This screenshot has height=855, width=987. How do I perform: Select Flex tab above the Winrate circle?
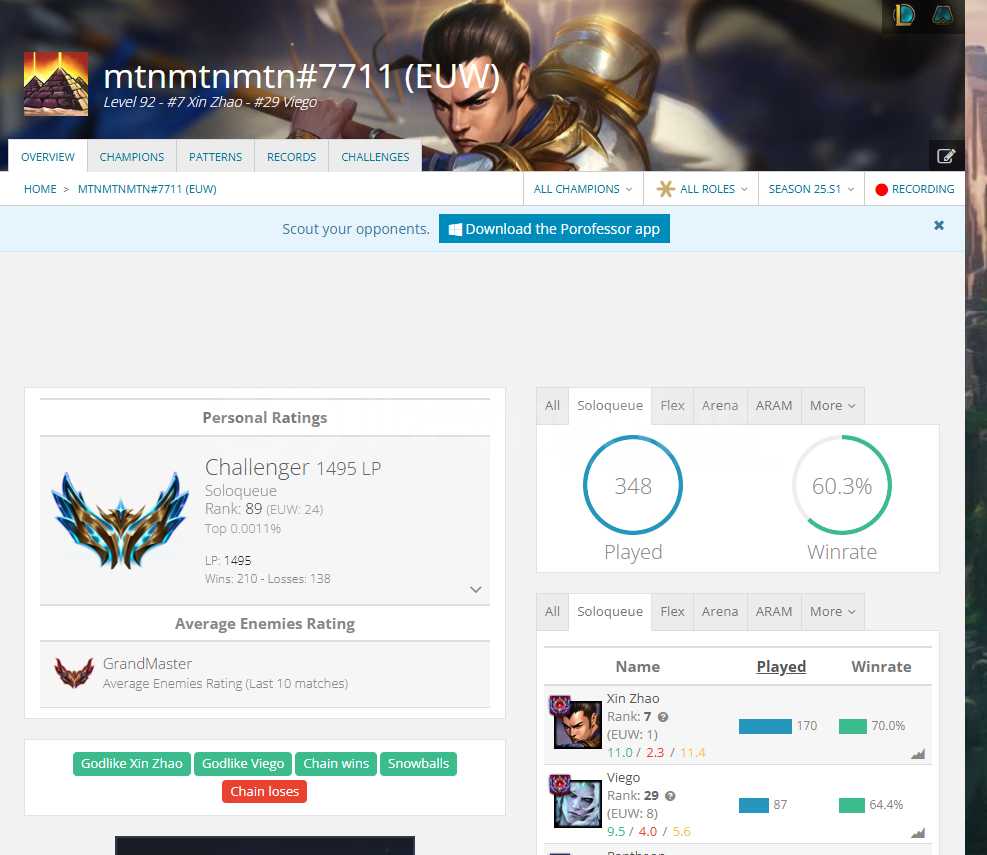pos(672,405)
